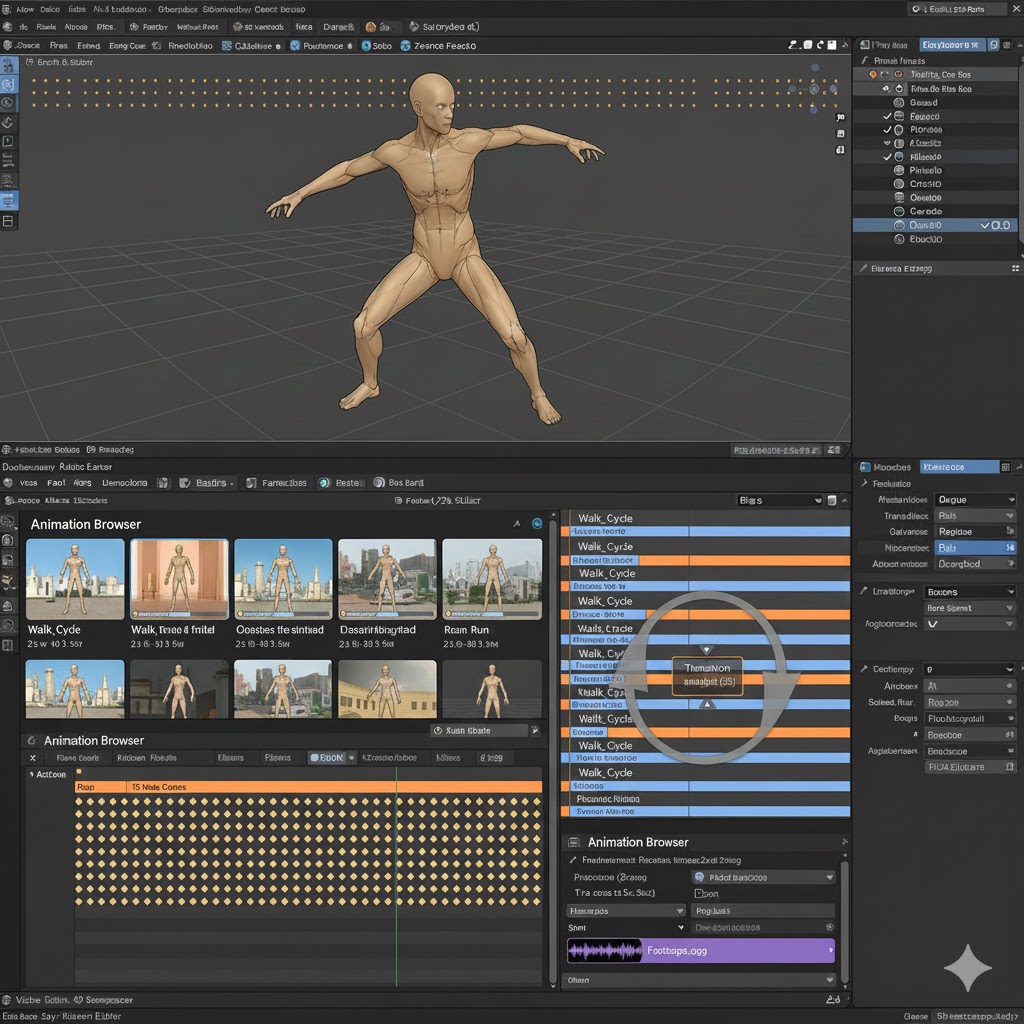Open the Bias dropdown above the track list
1024x1024 pixels.
click(x=779, y=500)
